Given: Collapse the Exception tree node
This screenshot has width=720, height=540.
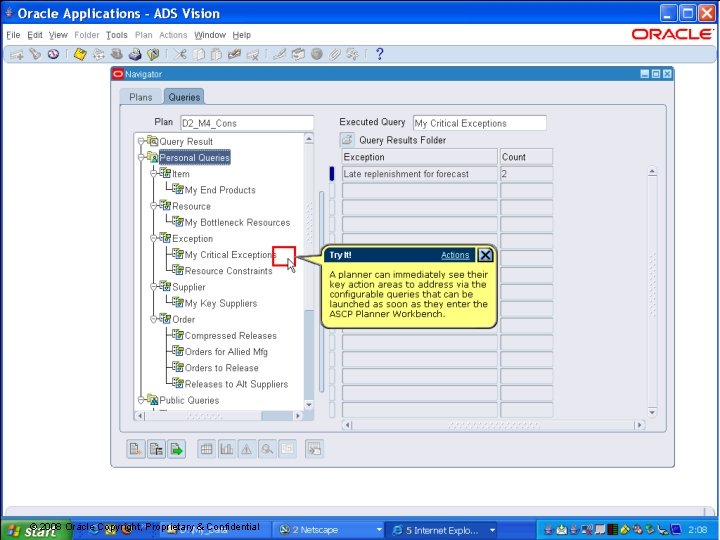Looking at the screenshot, I should point(154,238).
